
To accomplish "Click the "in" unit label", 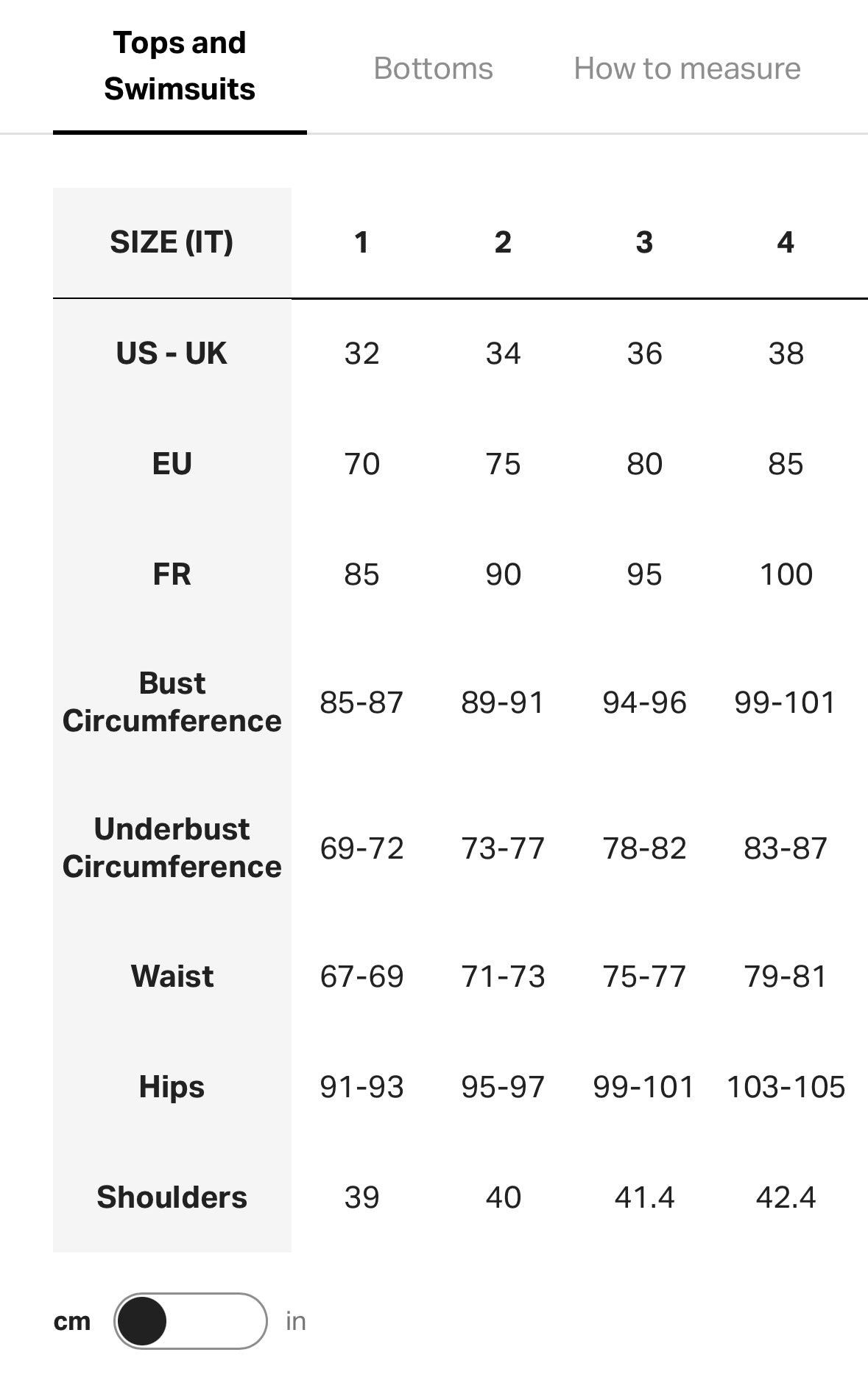I will (296, 1321).
